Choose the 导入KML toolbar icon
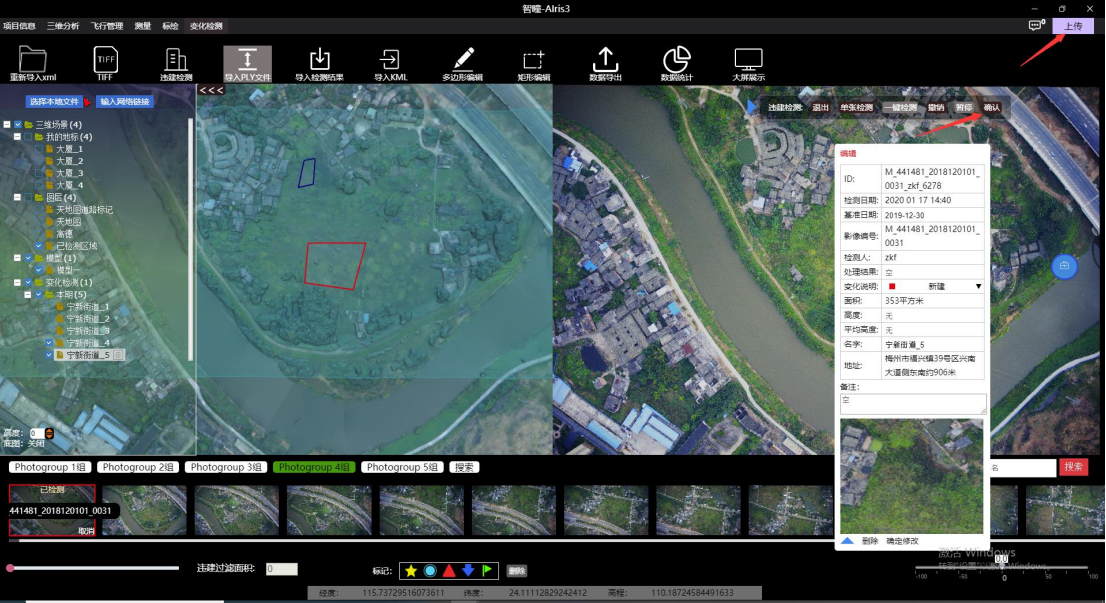The height and width of the screenshot is (603, 1106). (390, 59)
